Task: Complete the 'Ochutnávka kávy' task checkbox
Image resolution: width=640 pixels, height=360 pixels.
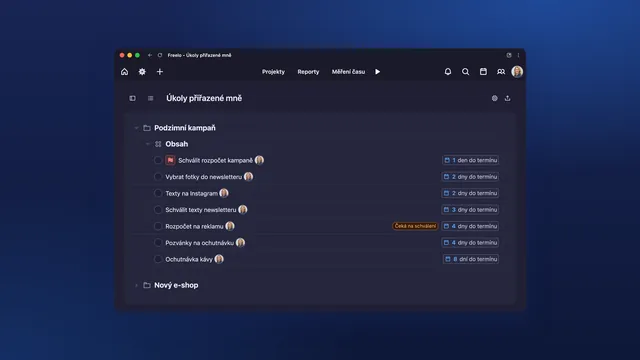Action: [158, 259]
